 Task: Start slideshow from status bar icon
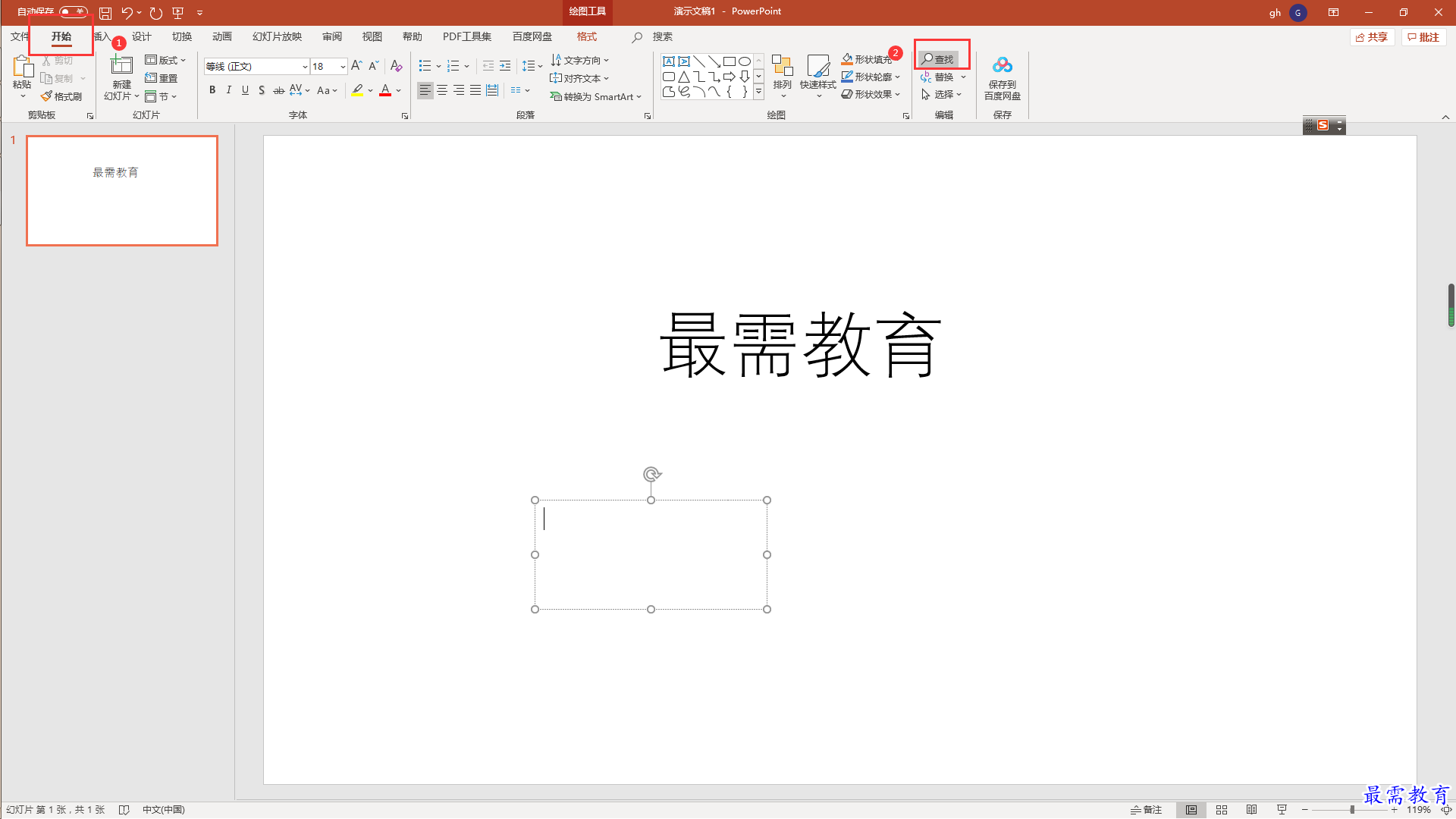point(1282,810)
